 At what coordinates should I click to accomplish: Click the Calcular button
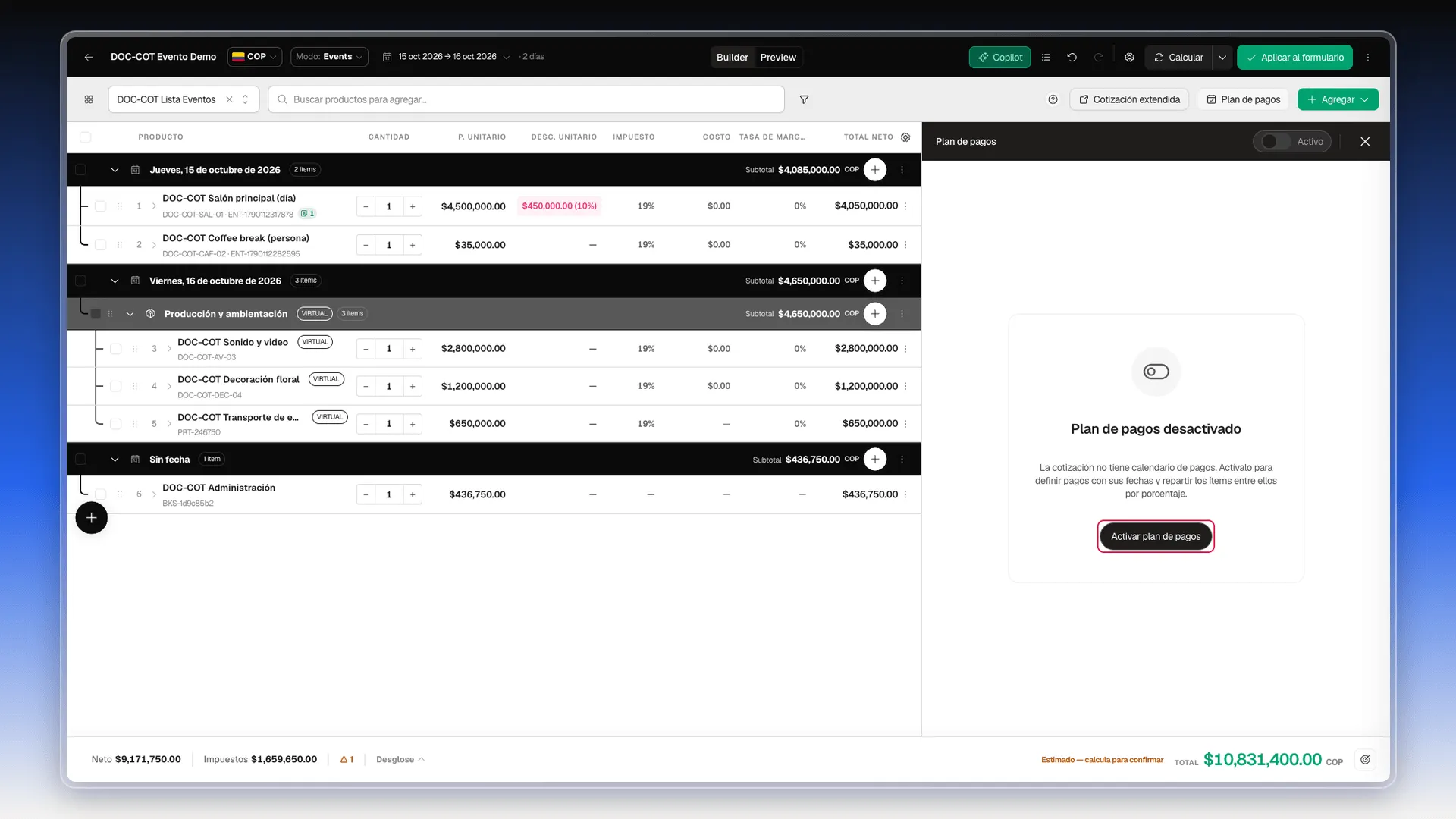pos(1178,58)
